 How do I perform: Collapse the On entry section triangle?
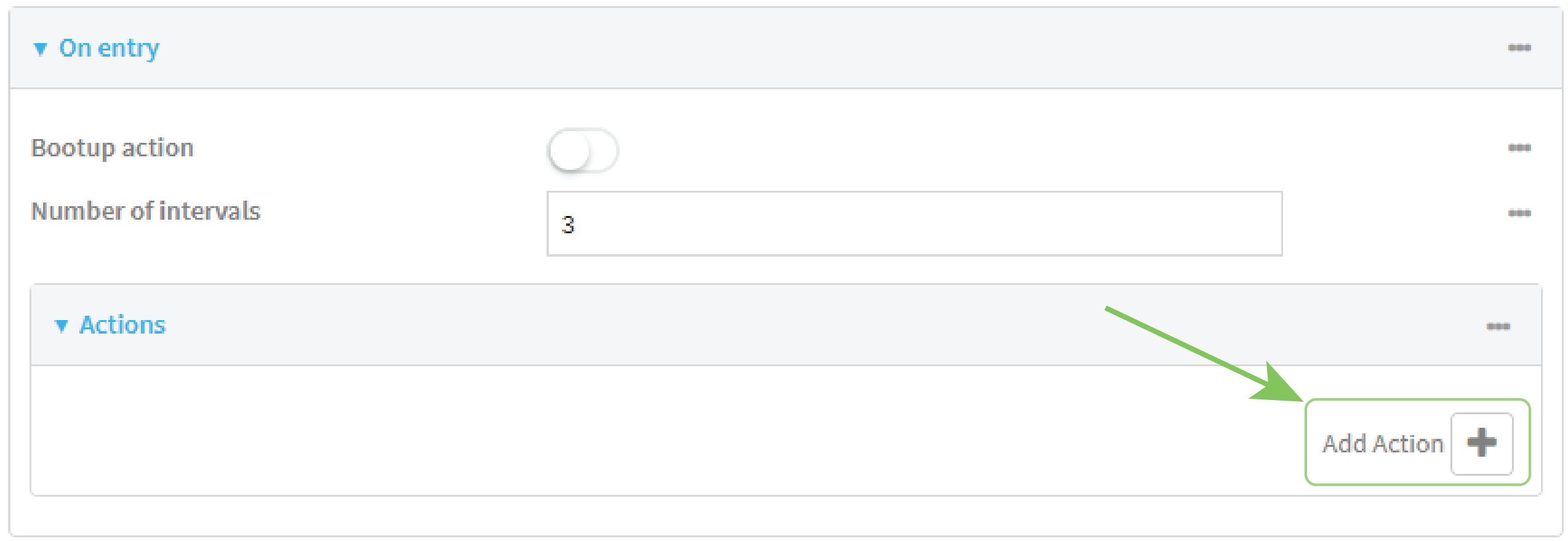pyautogui.click(x=41, y=49)
